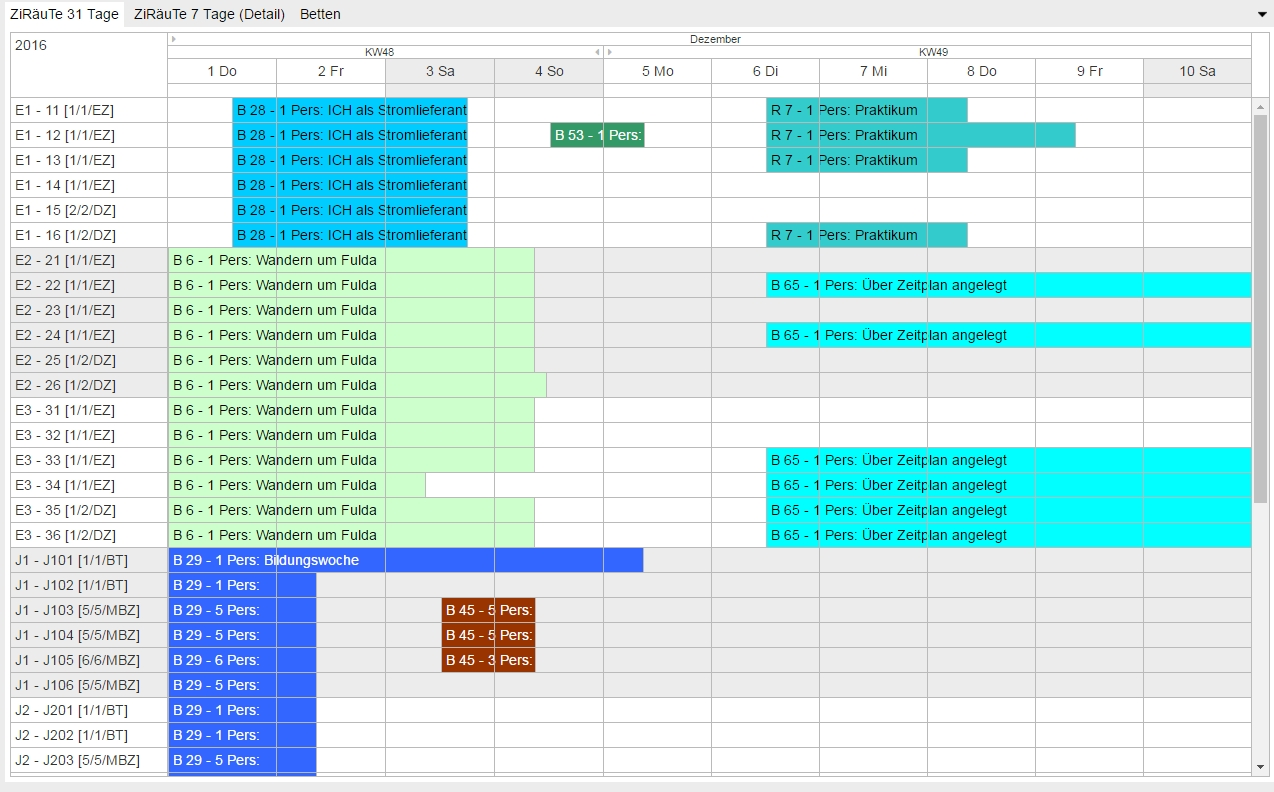The height and width of the screenshot is (792, 1274).
Task: Collapse the Dezember month header arrow
Action: (x=173, y=39)
